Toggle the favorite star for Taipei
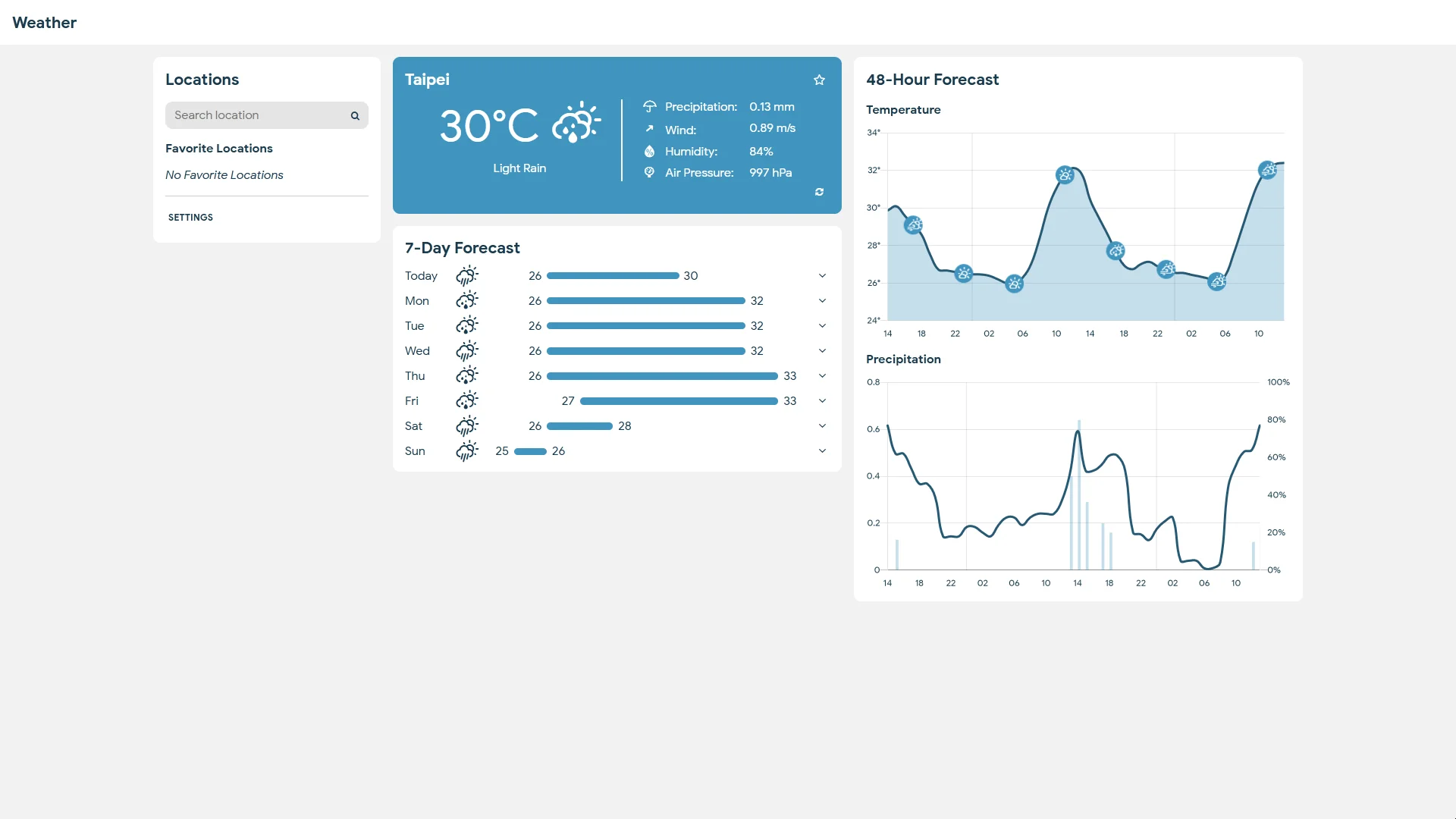This screenshot has height=819, width=1456. (x=819, y=80)
